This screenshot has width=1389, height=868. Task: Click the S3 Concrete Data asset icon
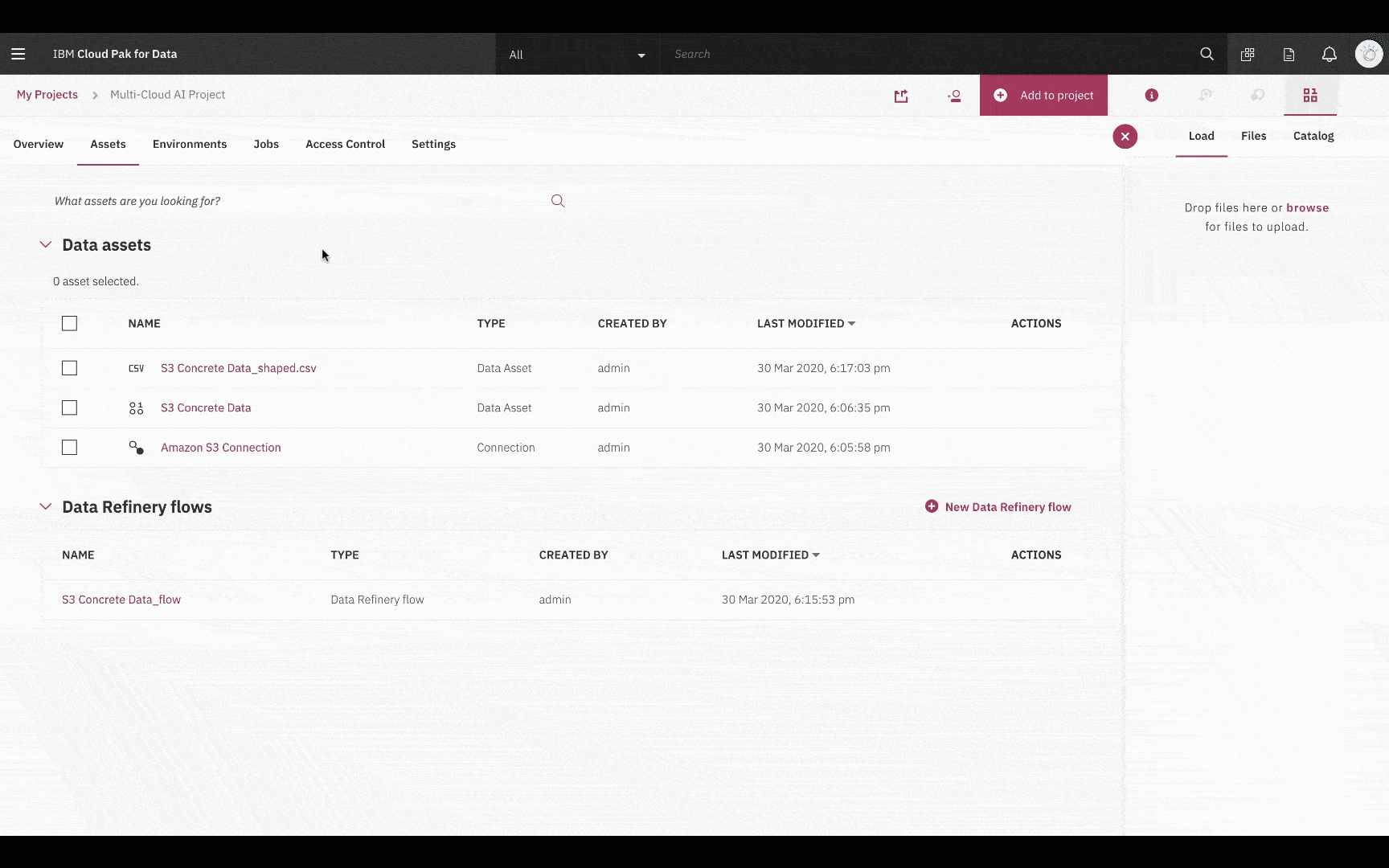[x=137, y=408]
